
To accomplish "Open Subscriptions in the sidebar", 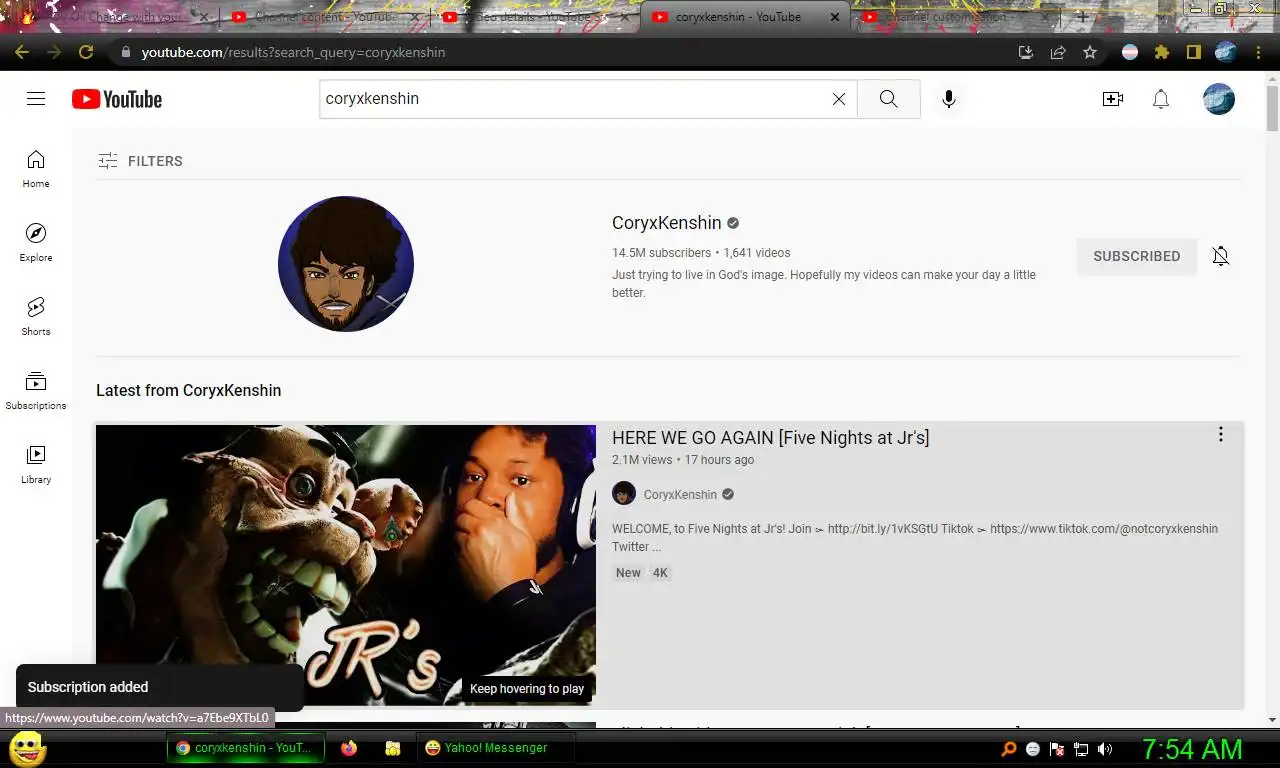I will coord(36,391).
